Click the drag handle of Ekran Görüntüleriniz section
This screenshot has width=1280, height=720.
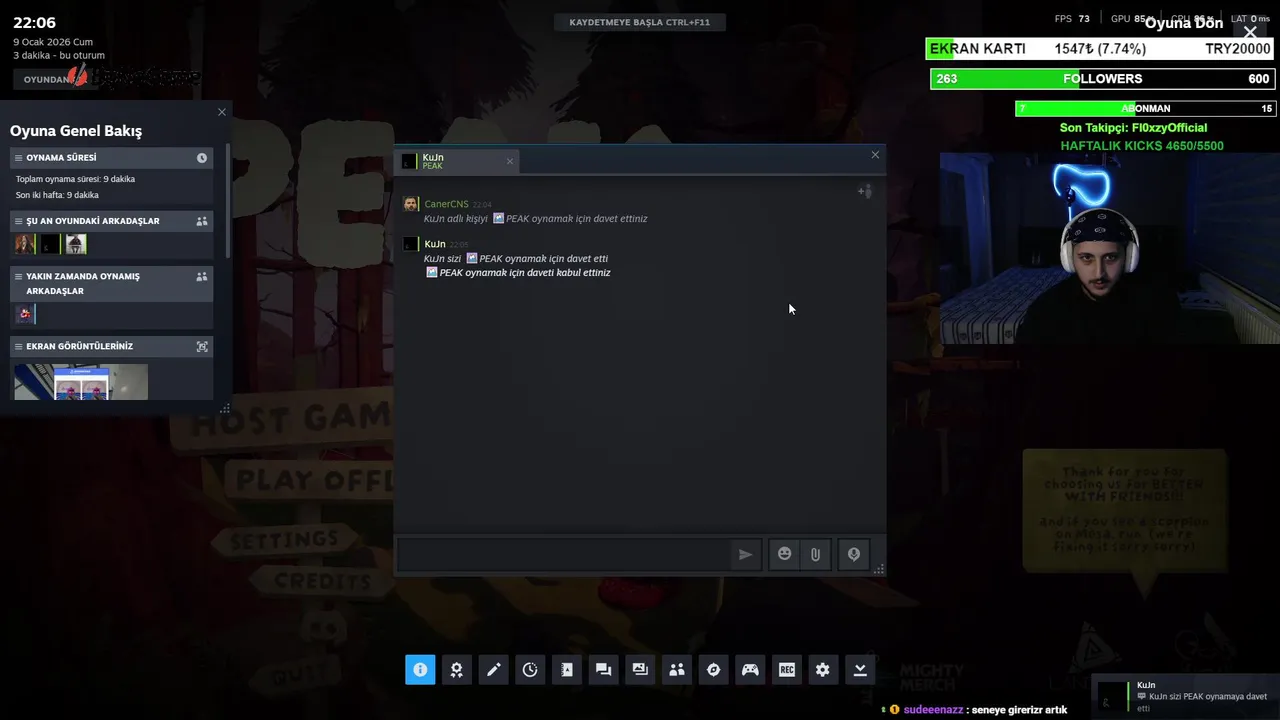point(18,347)
